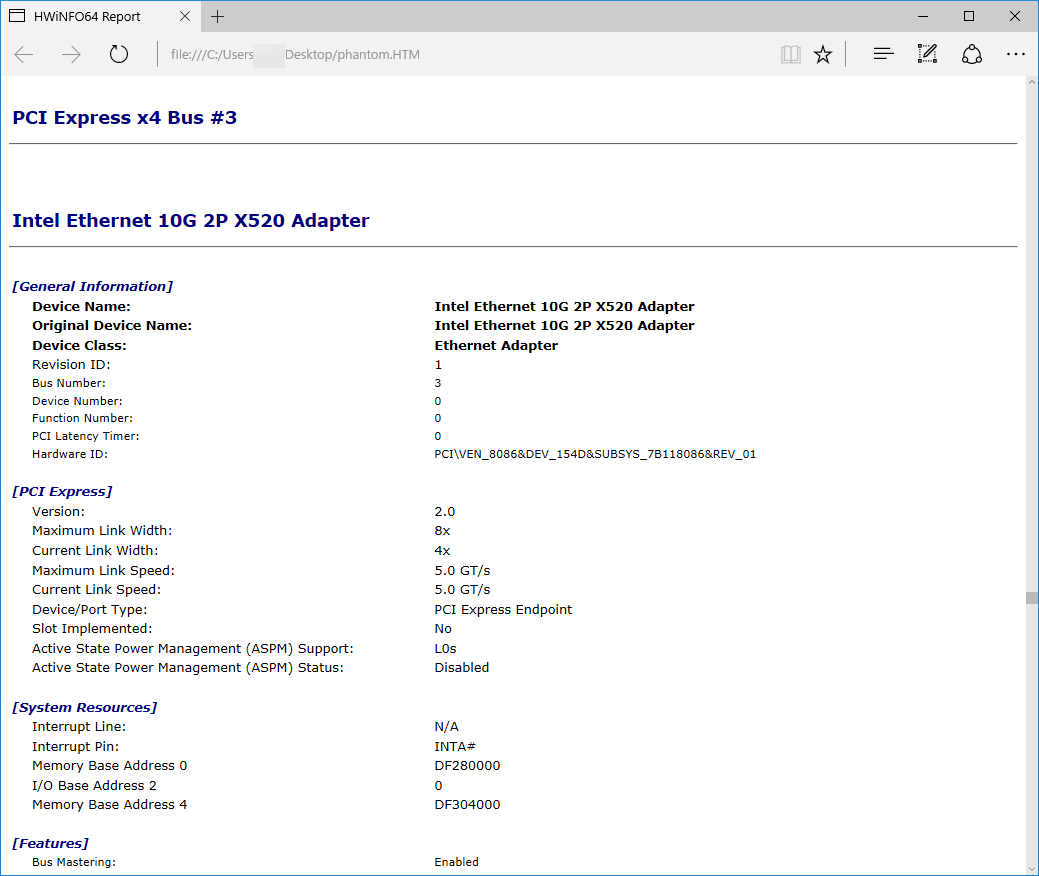Add page to favorites with star icon
The image size is (1039, 876).
(x=823, y=54)
